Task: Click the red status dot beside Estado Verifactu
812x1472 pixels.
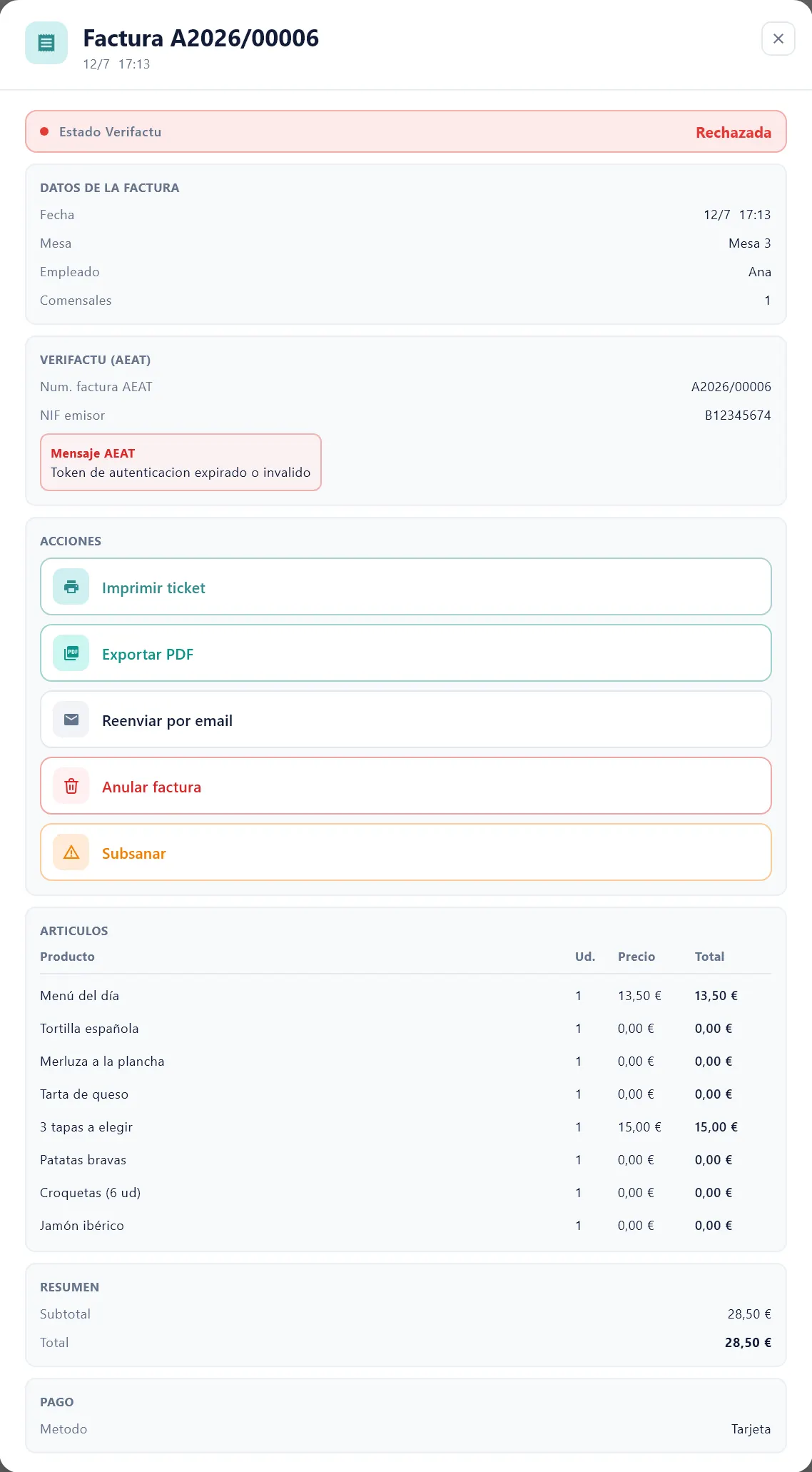Action: click(44, 131)
